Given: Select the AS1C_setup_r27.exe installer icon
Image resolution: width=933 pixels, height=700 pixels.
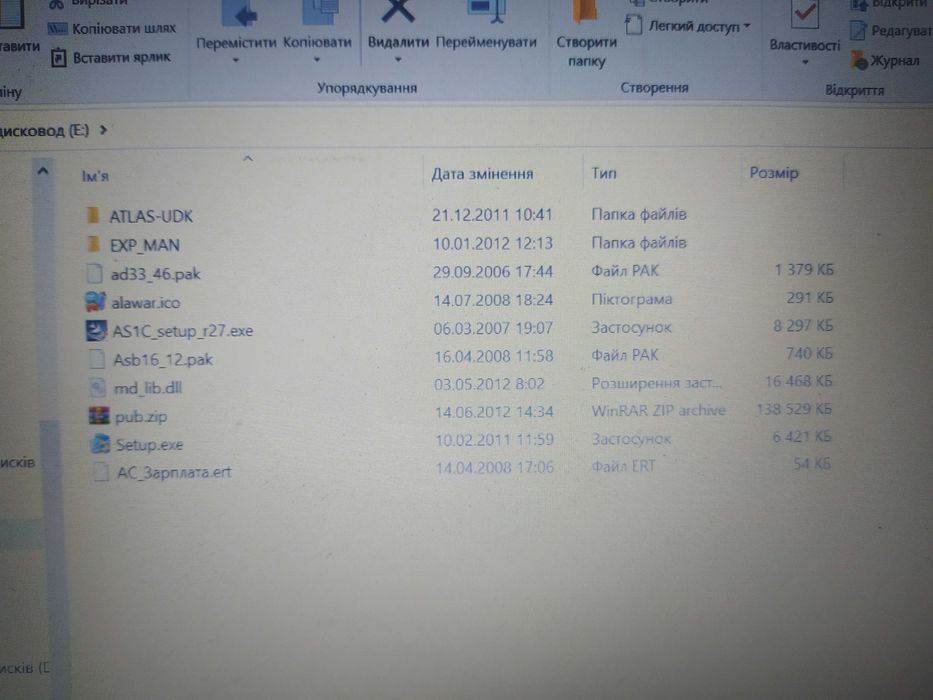Looking at the screenshot, I should click(x=96, y=330).
